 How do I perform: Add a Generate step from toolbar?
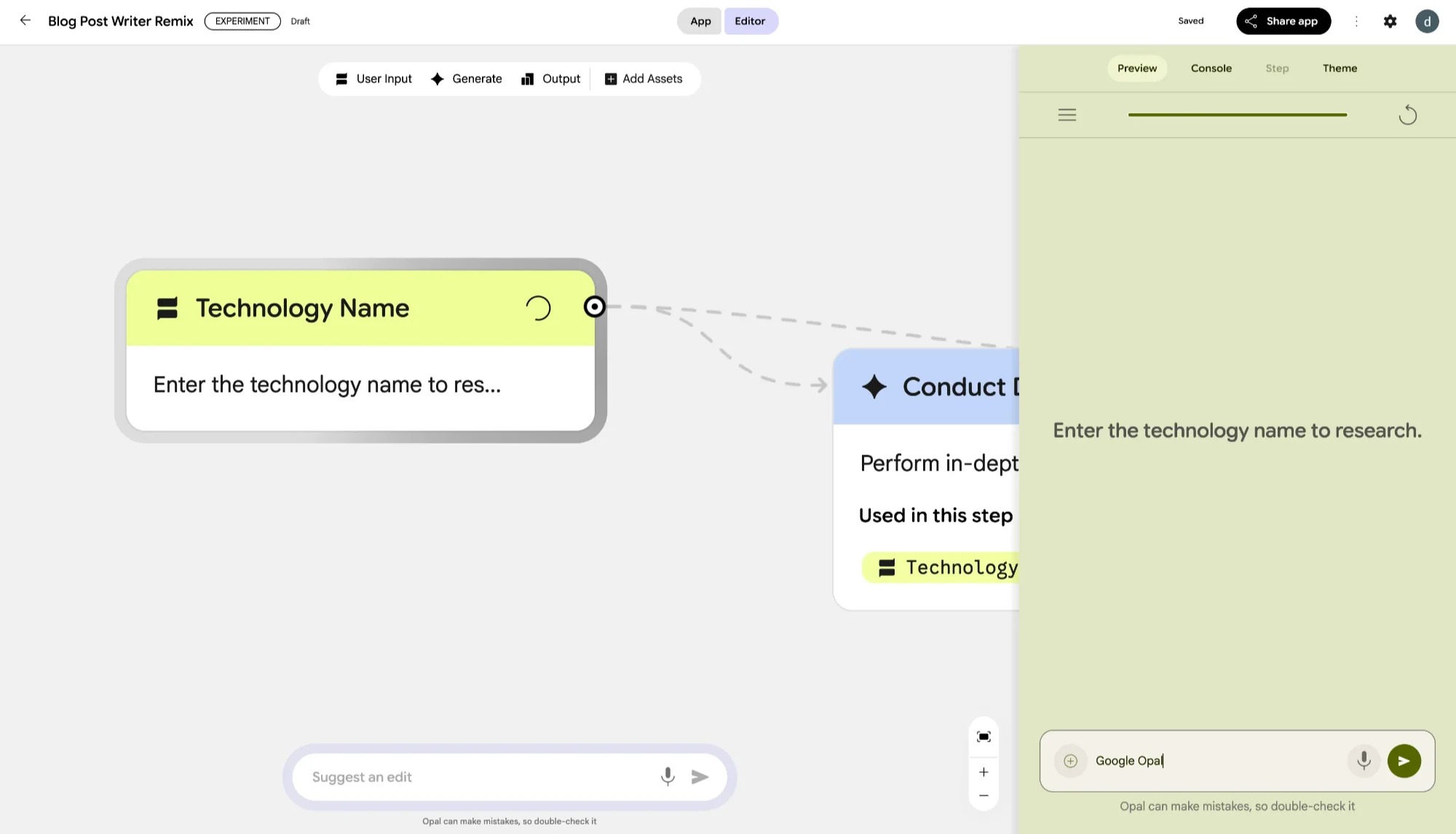(466, 79)
